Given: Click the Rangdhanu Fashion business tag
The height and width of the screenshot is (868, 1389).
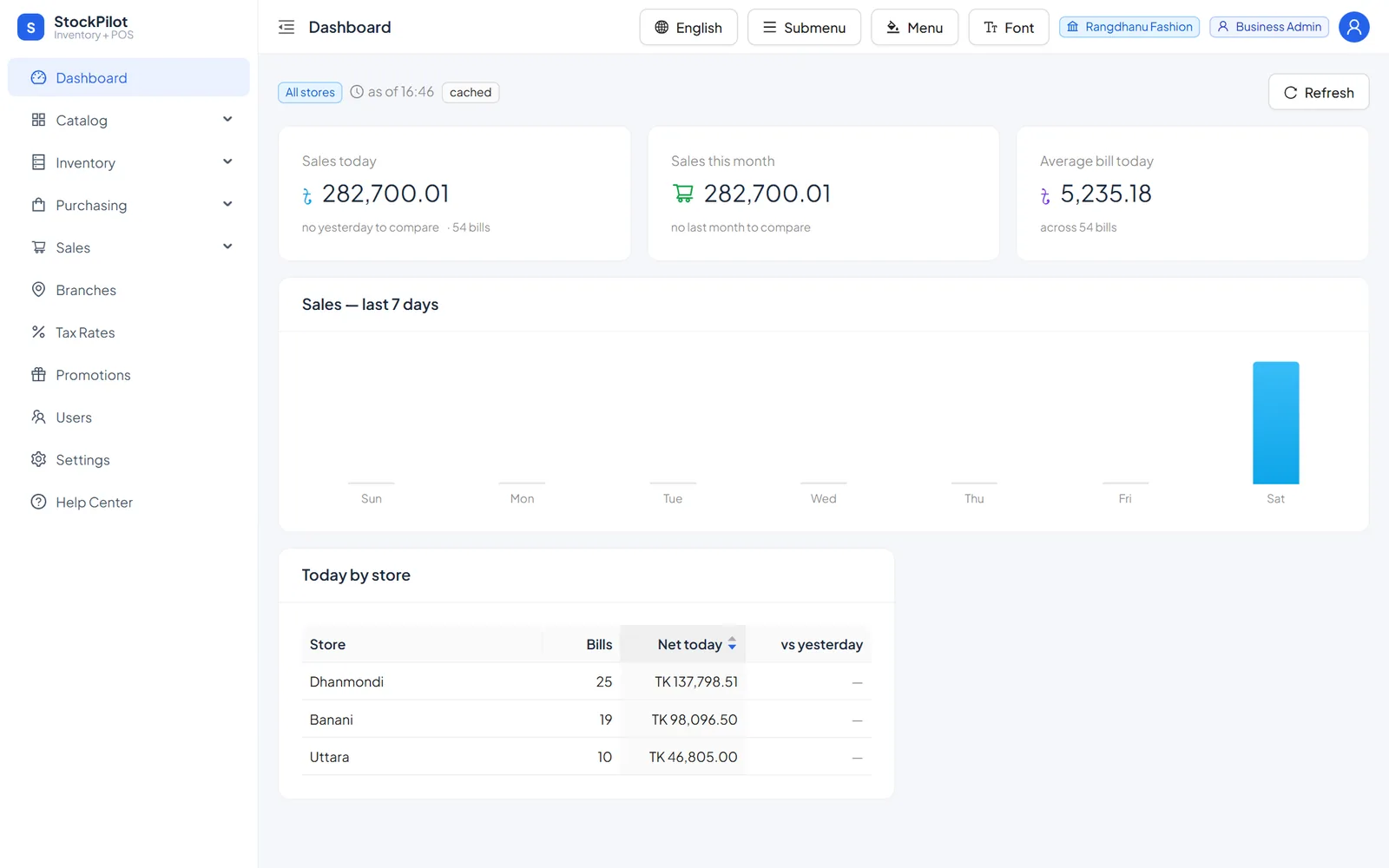Looking at the screenshot, I should pyautogui.click(x=1129, y=27).
